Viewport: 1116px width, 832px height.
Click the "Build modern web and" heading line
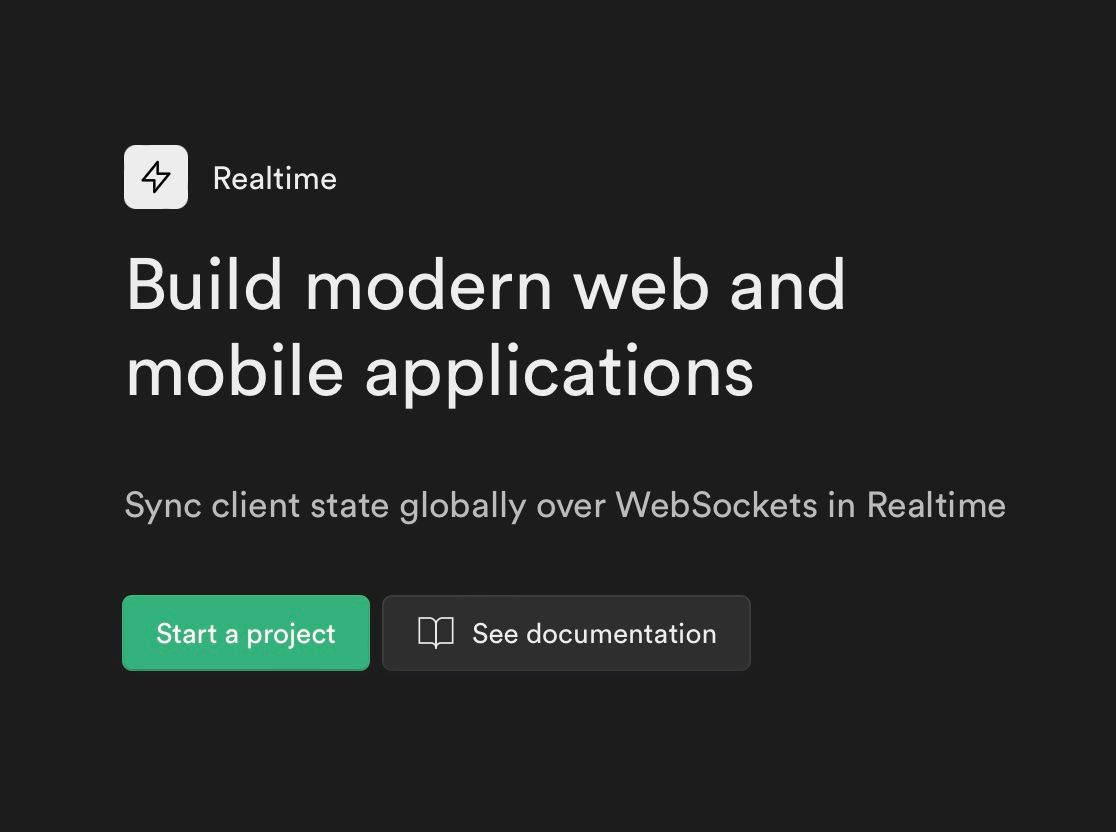[x=486, y=286]
